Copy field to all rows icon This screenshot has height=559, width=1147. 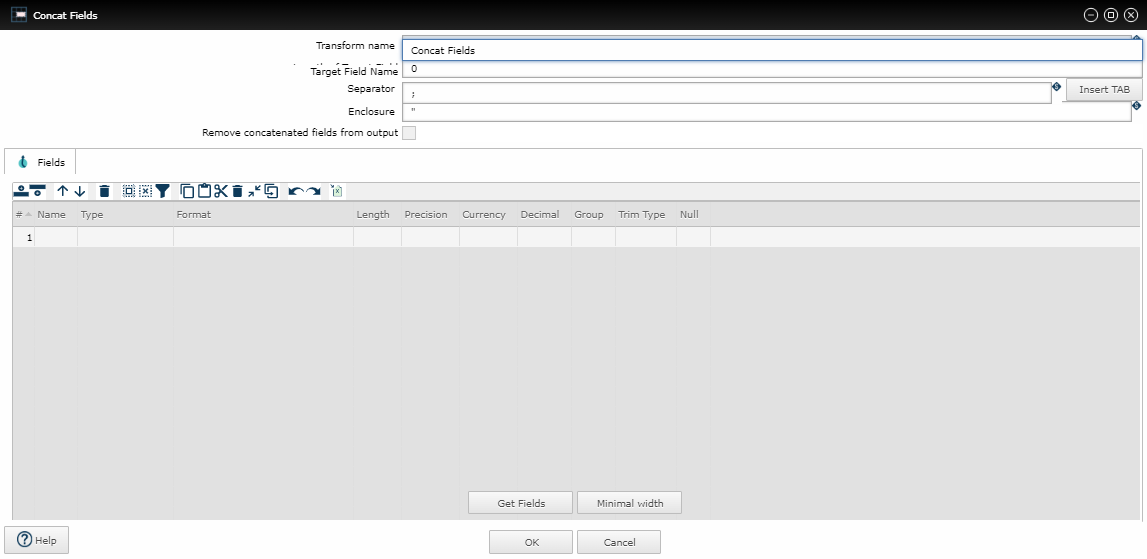[271, 191]
